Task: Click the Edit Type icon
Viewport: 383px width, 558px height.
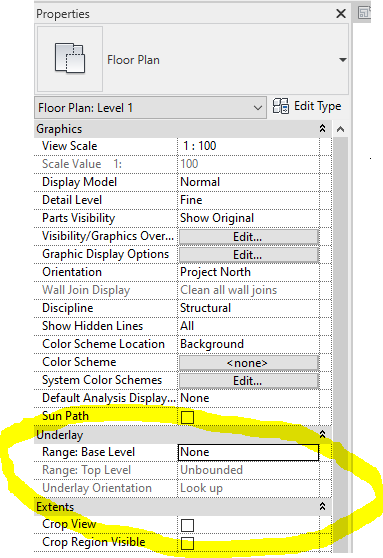Action: (281, 106)
